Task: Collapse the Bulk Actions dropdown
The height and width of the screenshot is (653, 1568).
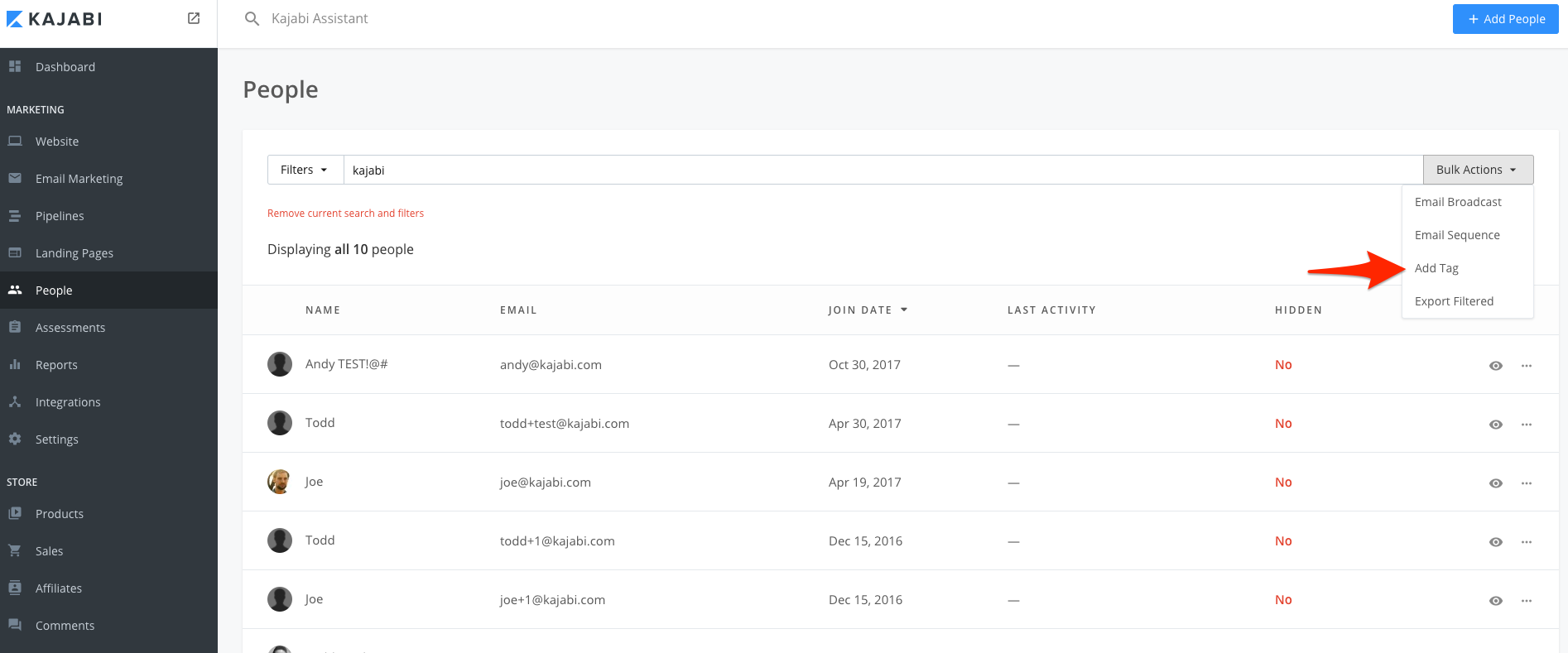Action: [1478, 170]
